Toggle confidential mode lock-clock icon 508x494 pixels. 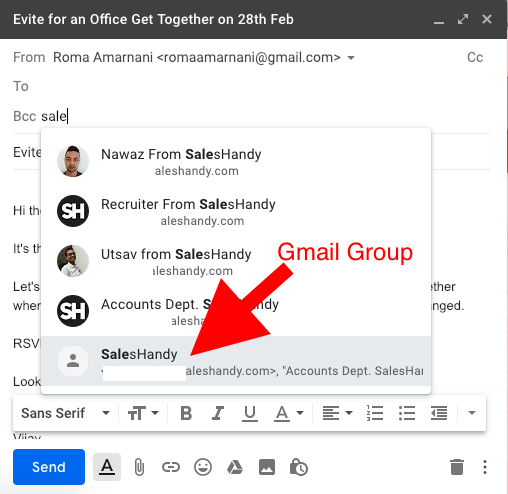pos(299,467)
